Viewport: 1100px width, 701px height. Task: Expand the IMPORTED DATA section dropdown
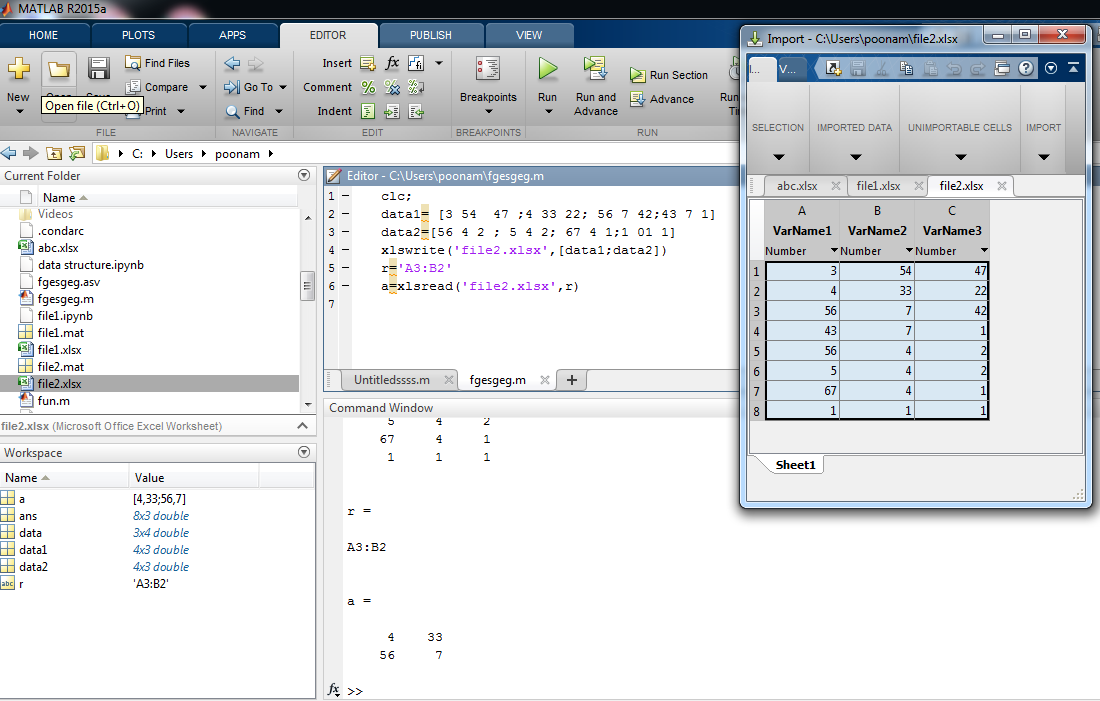click(x=855, y=157)
